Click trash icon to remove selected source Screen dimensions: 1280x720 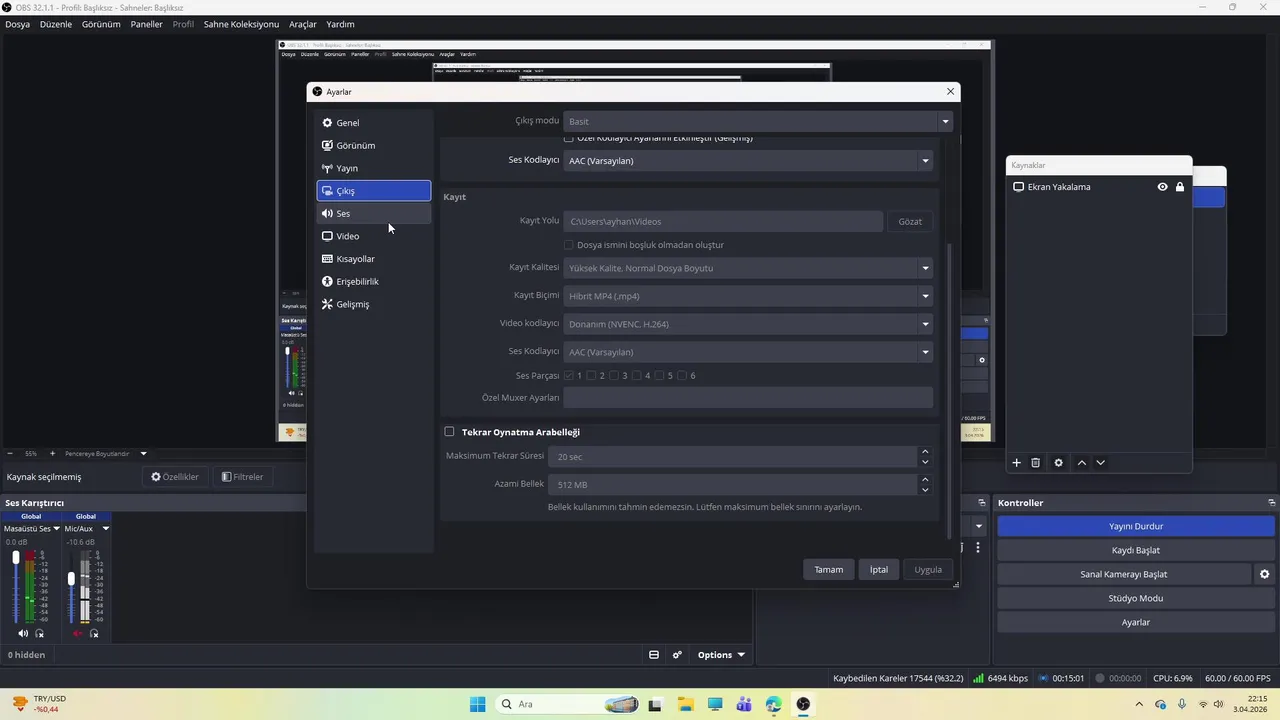click(1036, 463)
